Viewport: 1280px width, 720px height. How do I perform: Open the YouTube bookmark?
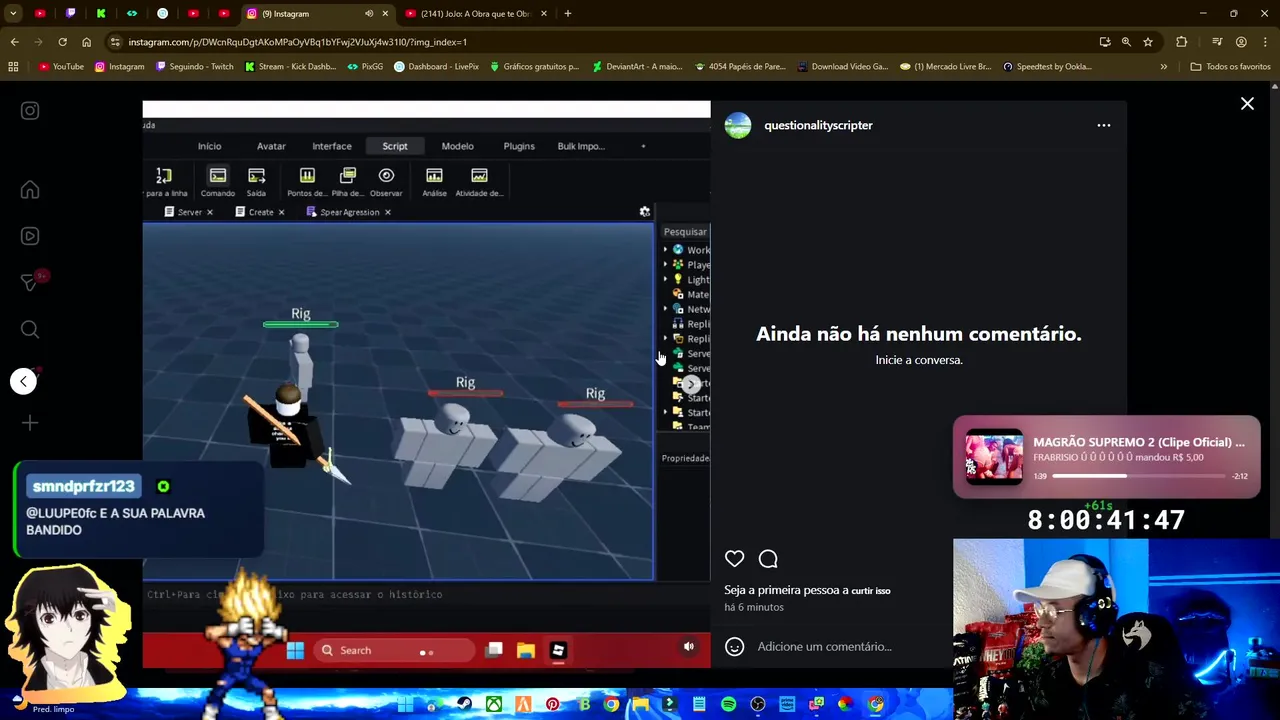[61, 67]
